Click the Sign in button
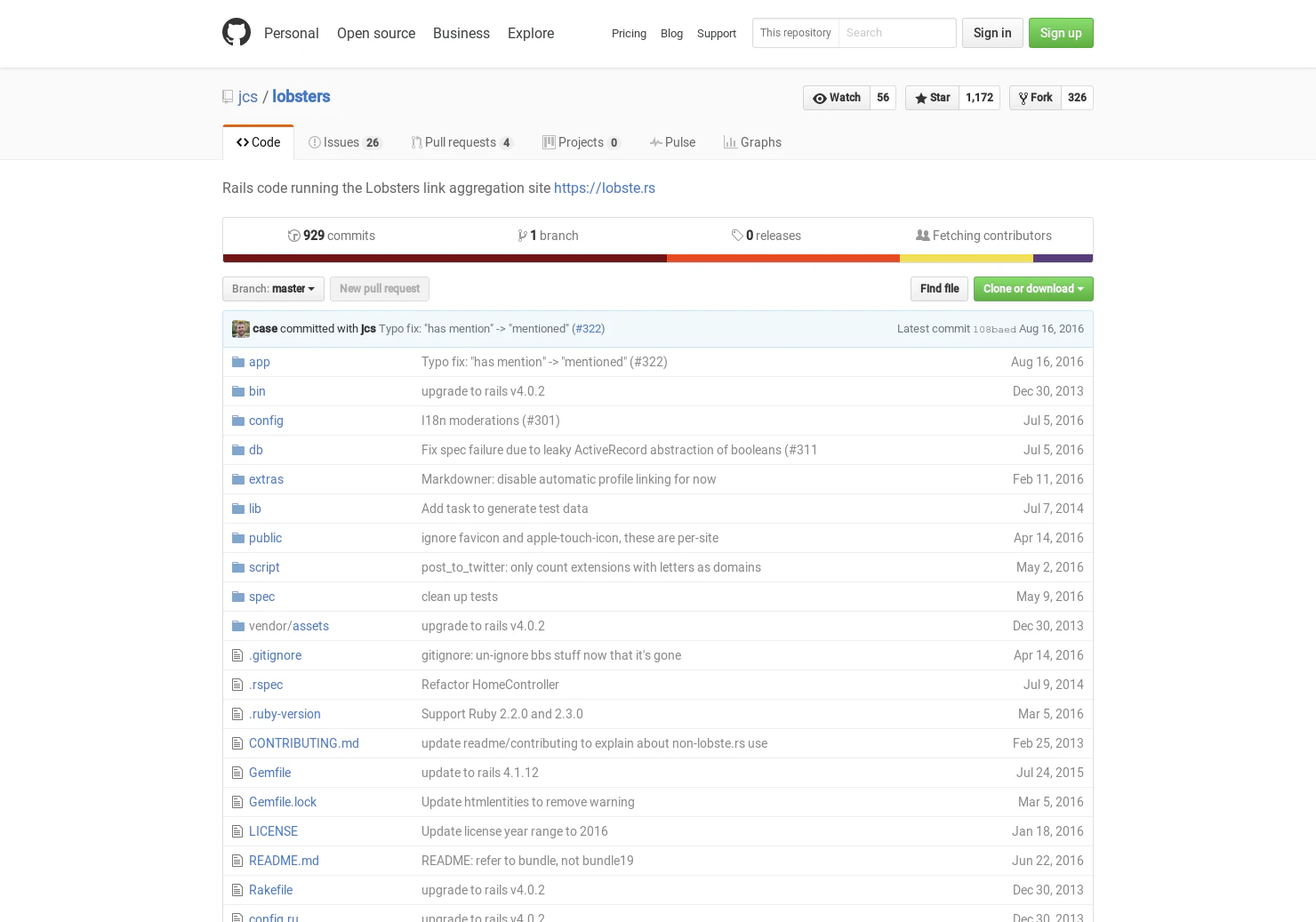1316x922 pixels. (x=992, y=33)
